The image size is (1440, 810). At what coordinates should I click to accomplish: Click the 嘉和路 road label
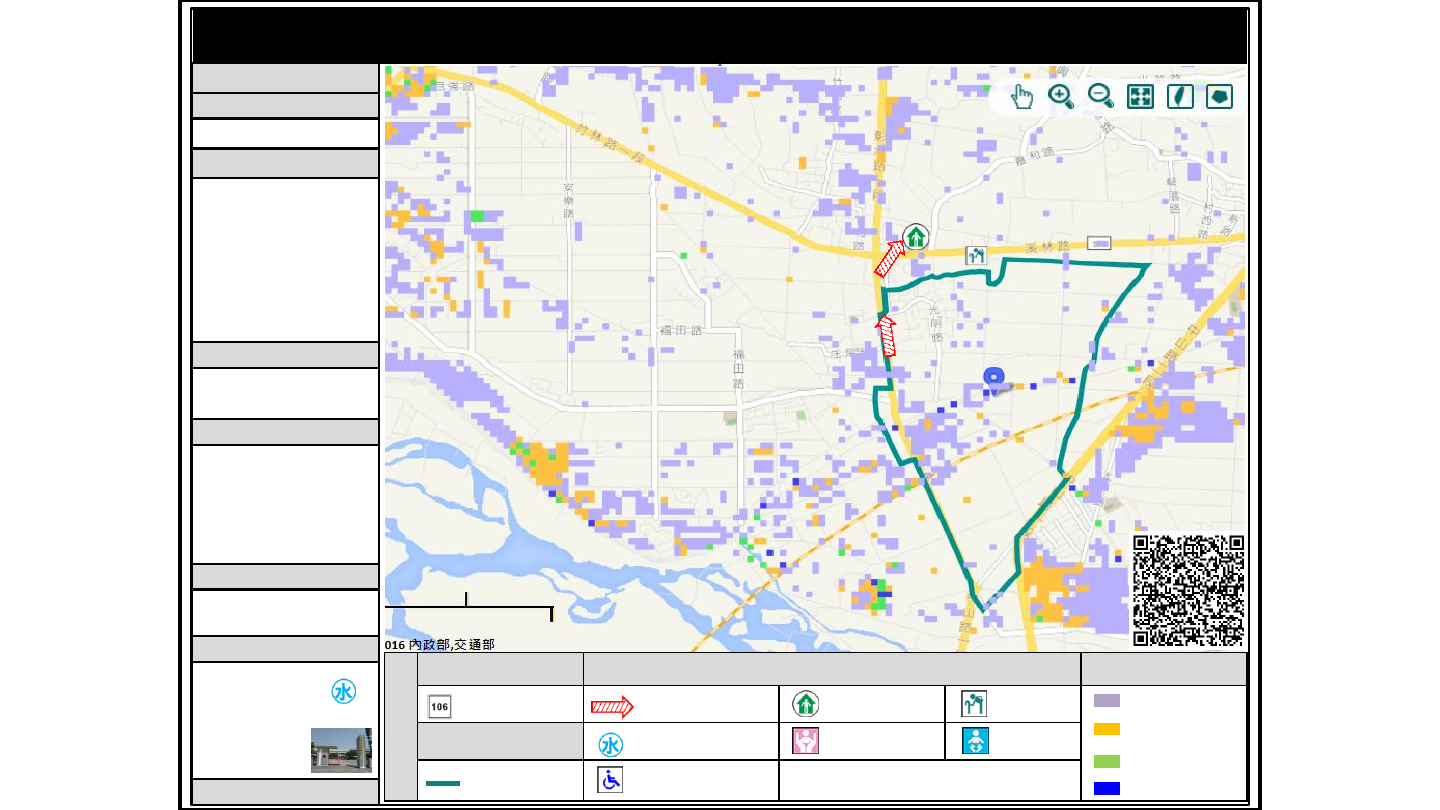tap(1034, 156)
